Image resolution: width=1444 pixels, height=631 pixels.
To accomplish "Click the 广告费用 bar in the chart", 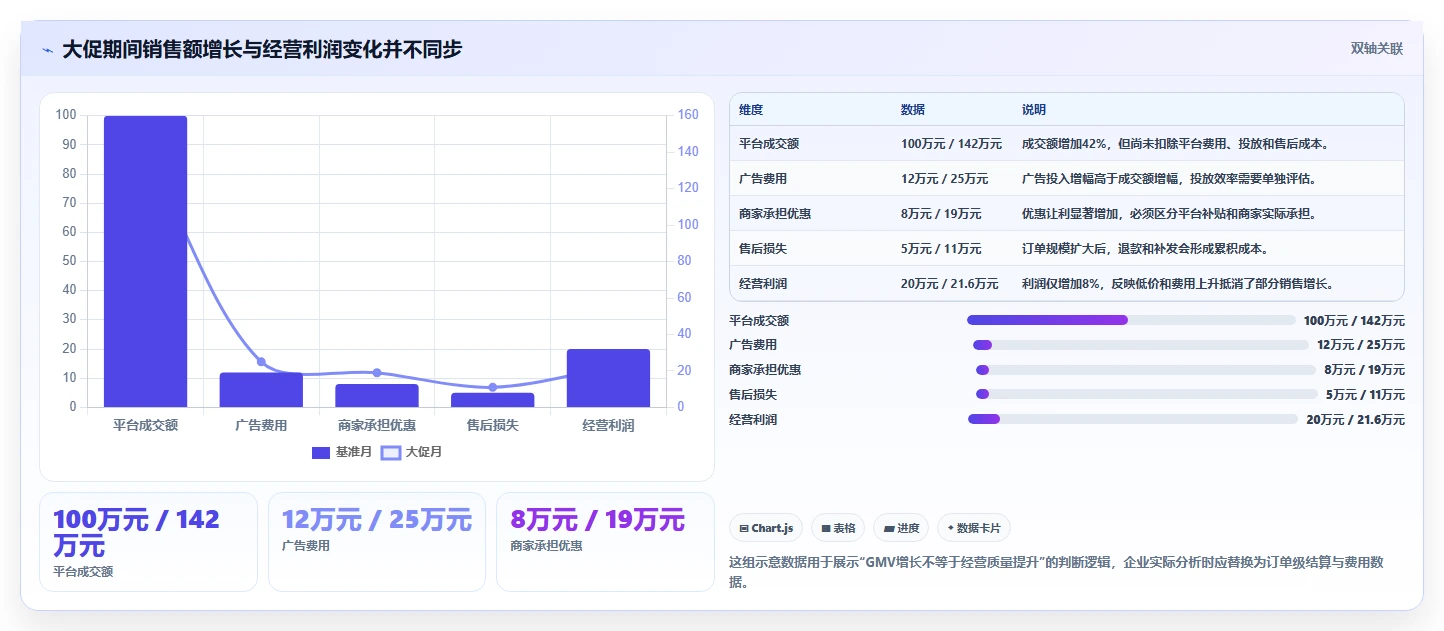I will pos(261,390).
